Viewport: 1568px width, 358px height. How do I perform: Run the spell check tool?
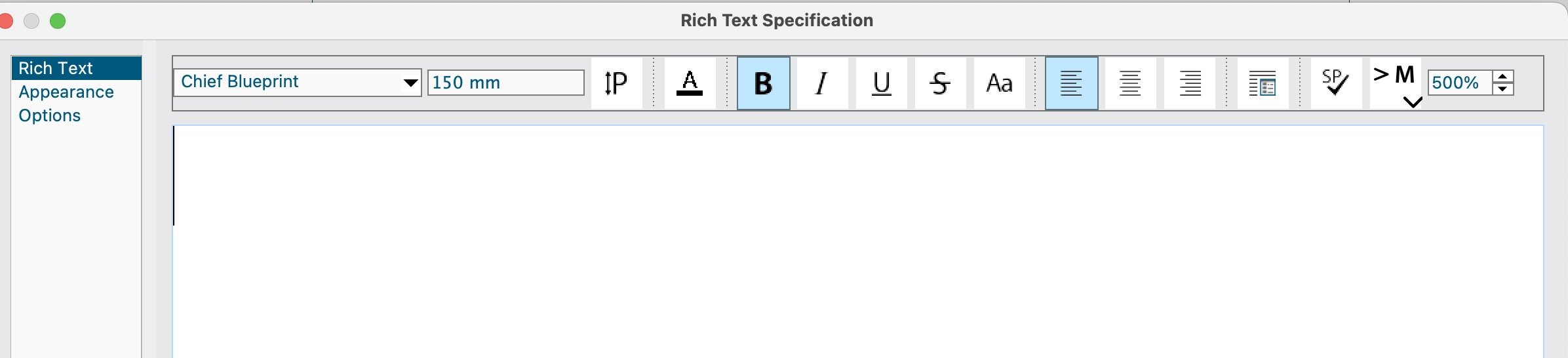point(1335,83)
